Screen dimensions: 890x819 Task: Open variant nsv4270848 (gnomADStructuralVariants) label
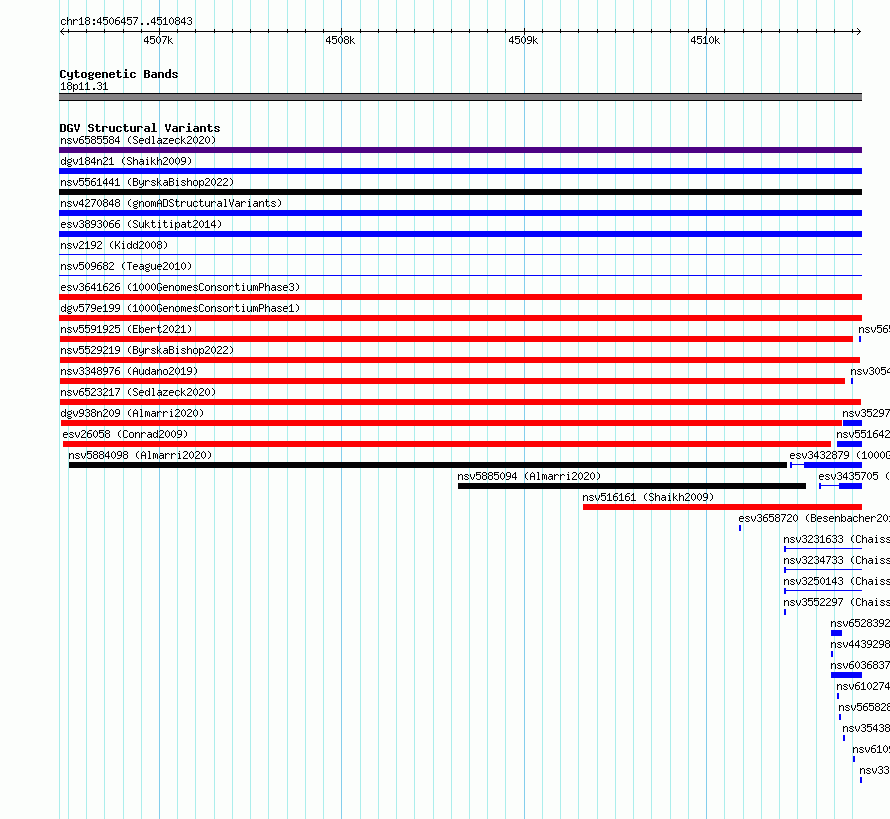171,203
